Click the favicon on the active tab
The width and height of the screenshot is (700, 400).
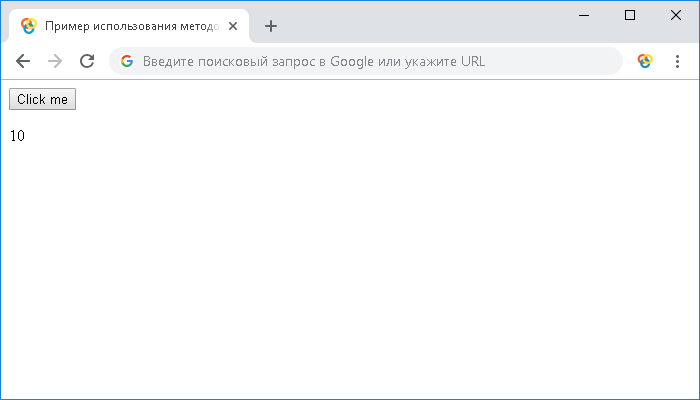point(29,26)
